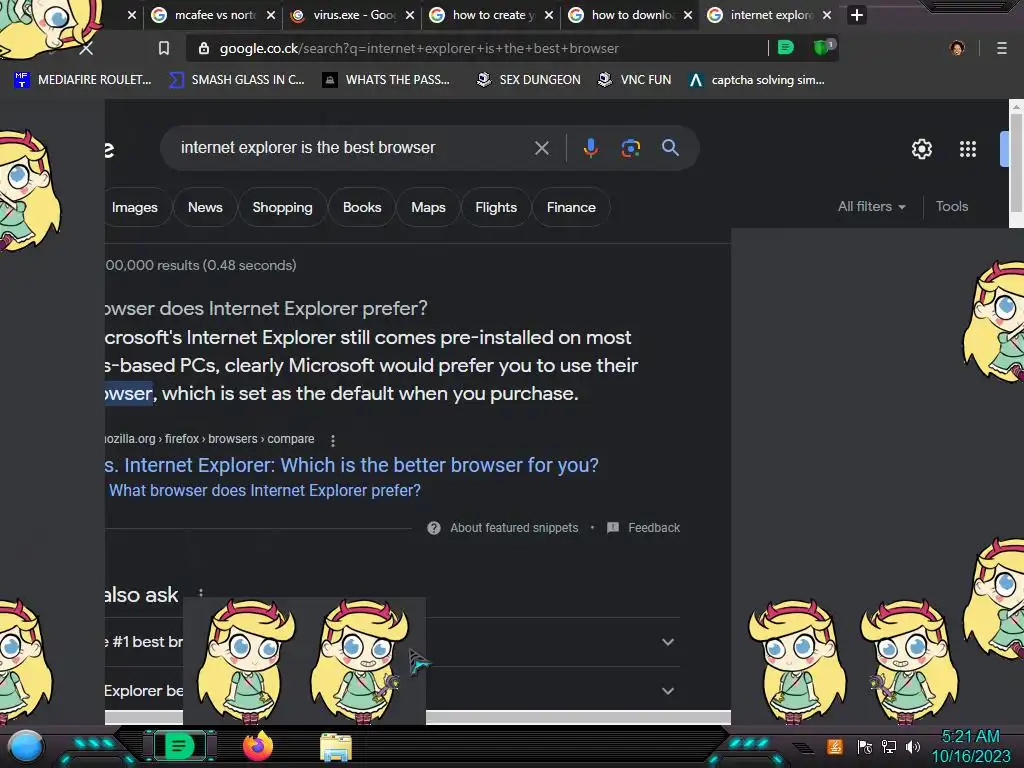
Task: Open WHATS THE PASS... bookmark
Action: (x=386, y=80)
